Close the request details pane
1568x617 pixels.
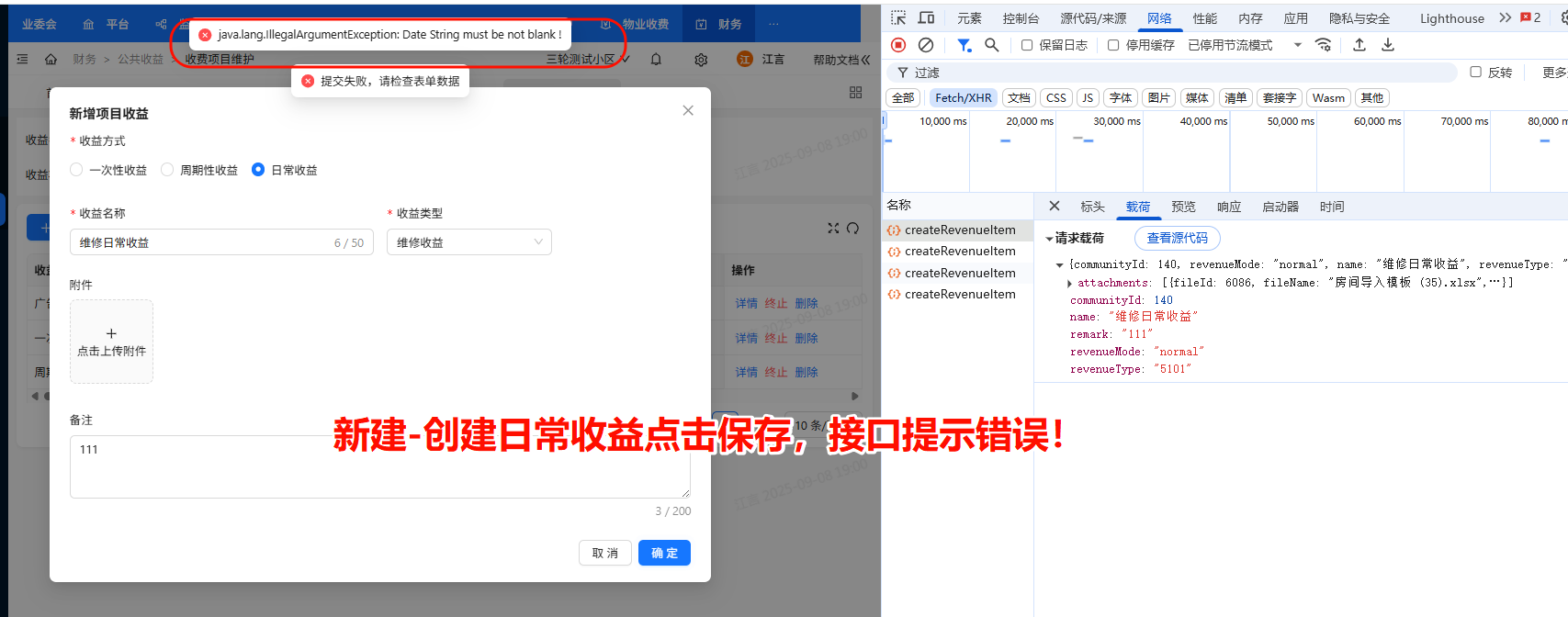(1055, 207)
